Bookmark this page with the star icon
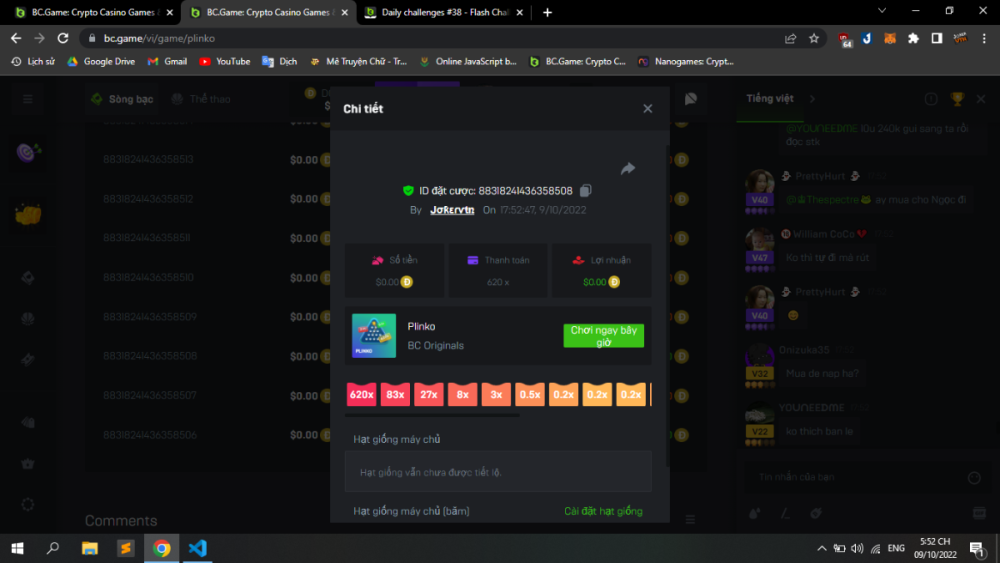1000x563 pixels. point(814,38)
